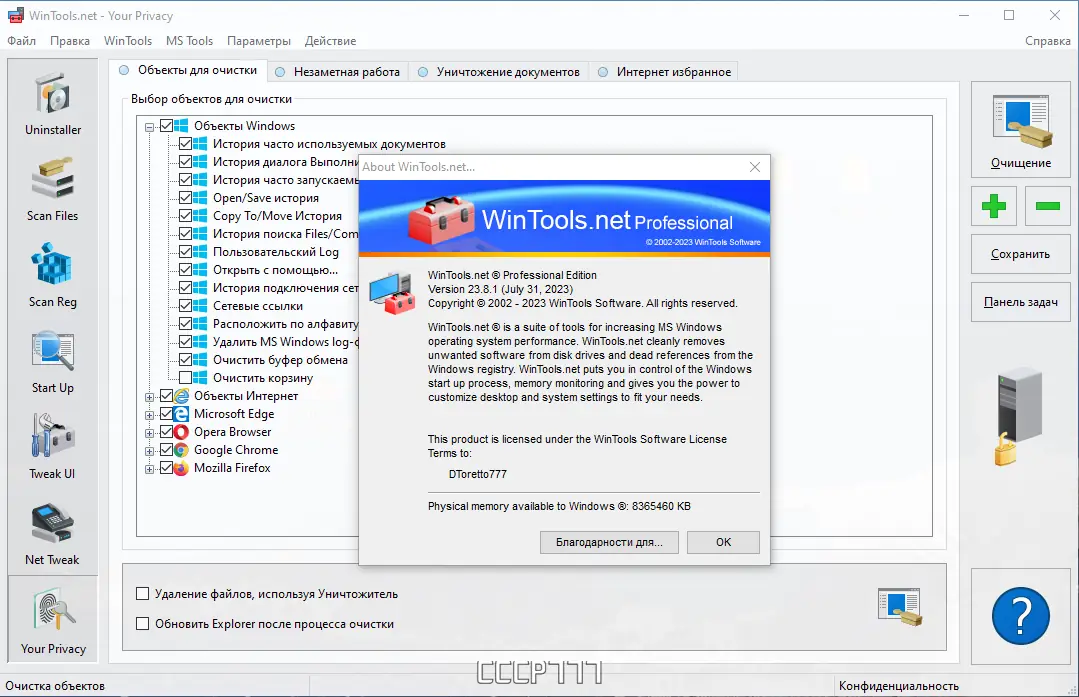Image resolution: width=1079 pixels, height=697 pixels.
Task: Switch to the Уничтожение документов tab
Action: (x=499, y=72)
